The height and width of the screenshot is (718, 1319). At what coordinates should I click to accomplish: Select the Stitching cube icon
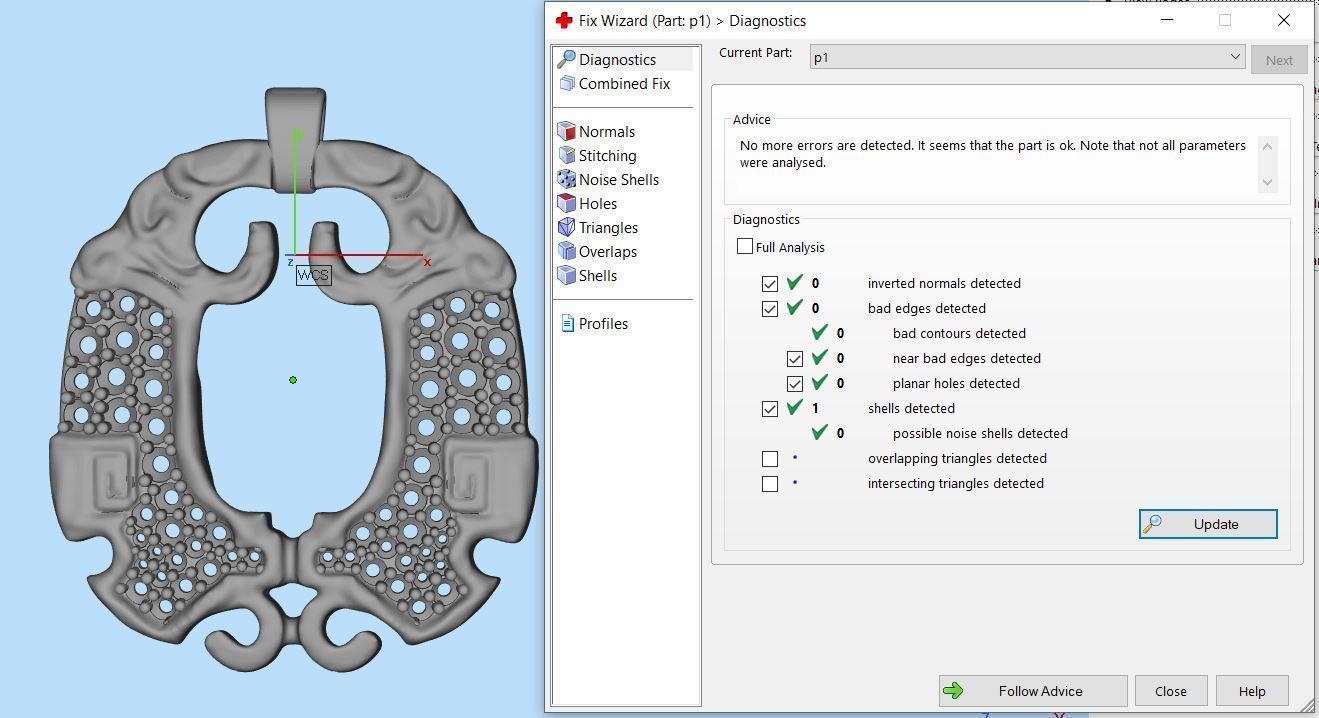coord(567,156)
